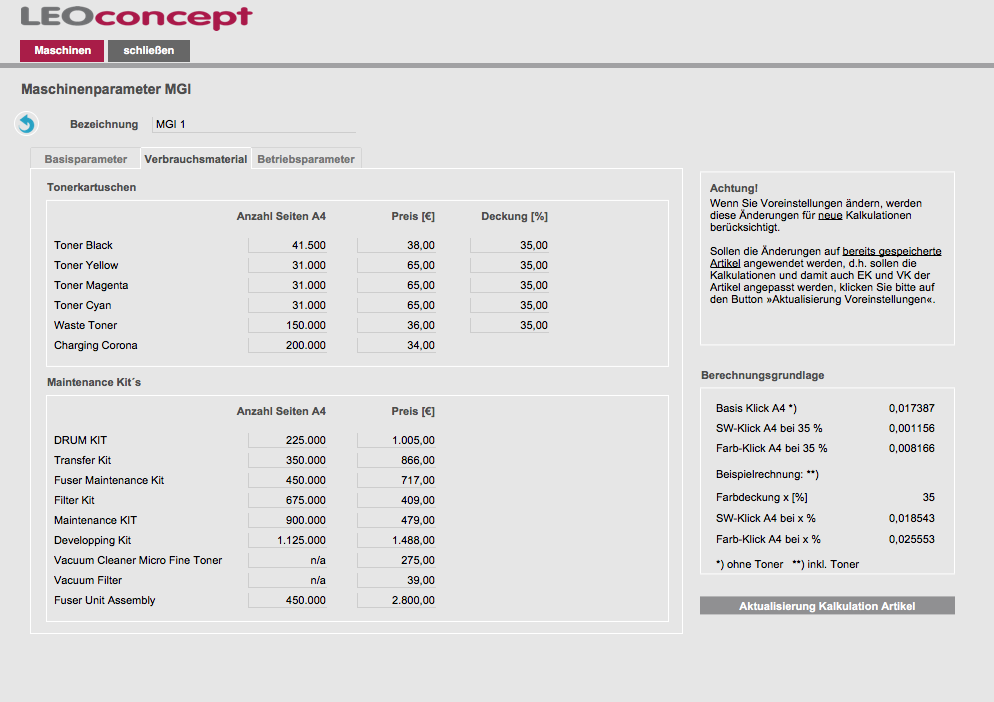994x702 pixels.
Task: Edit Toner Magenta page count field
Action: [287, 285]
